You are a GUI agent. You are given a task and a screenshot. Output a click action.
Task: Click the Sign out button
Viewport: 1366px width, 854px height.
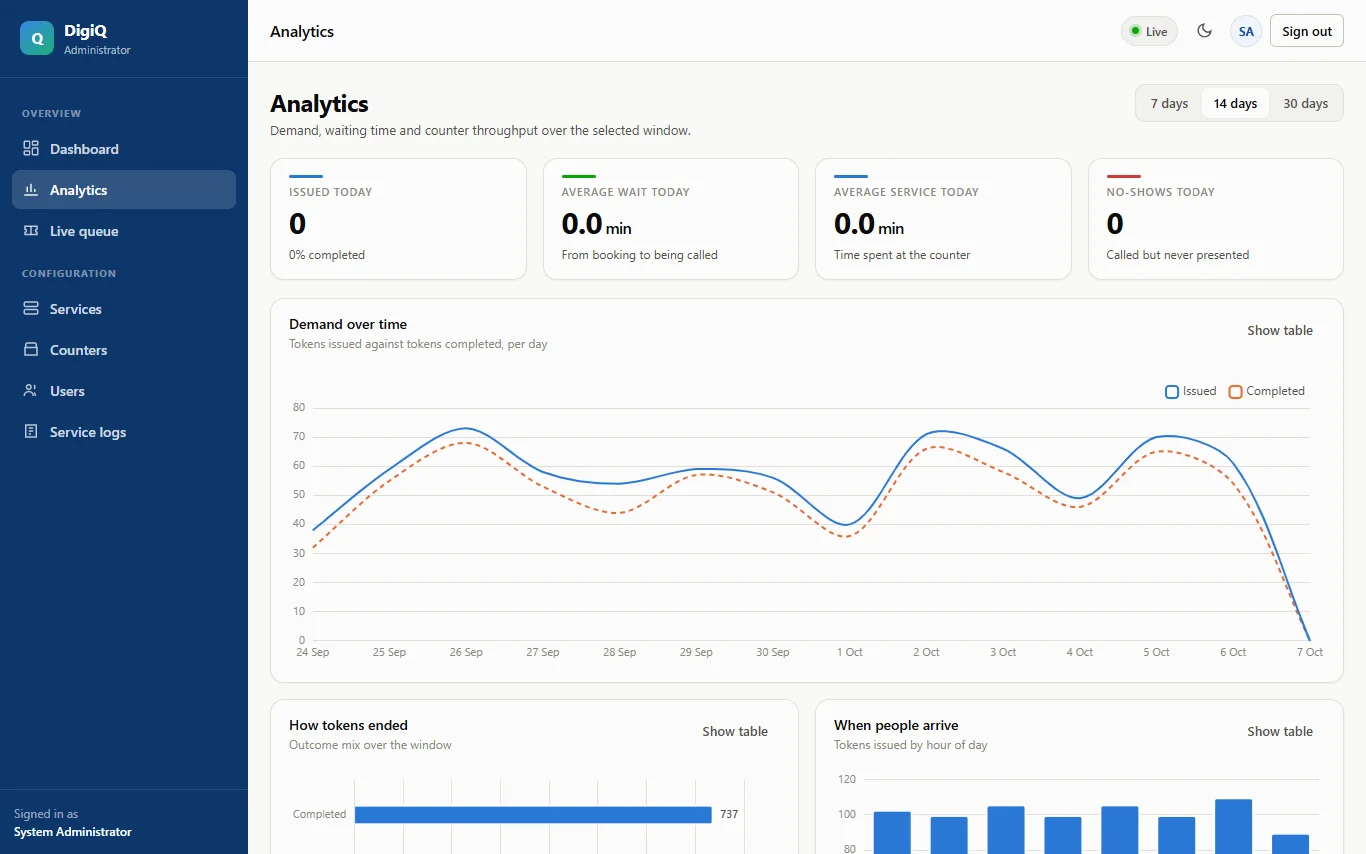pos(1307,31)
